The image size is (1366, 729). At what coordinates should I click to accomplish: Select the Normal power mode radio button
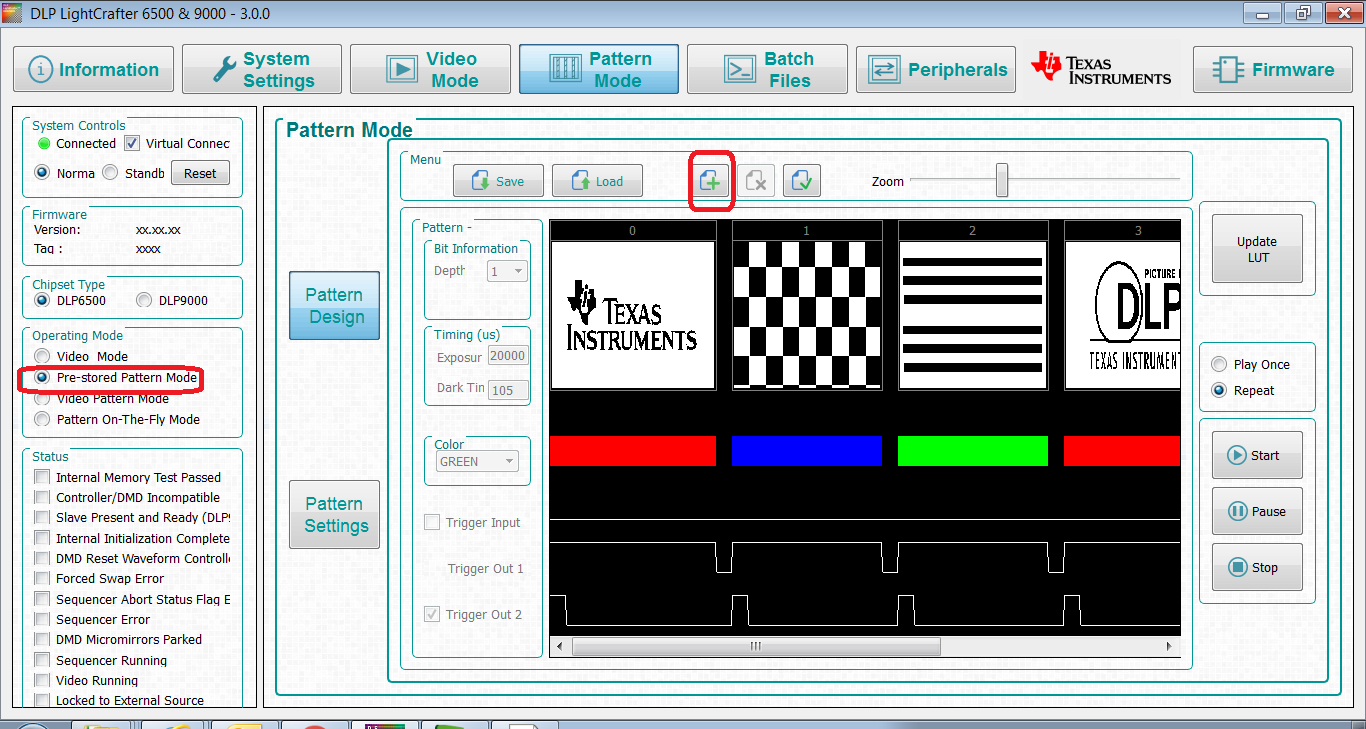tap(42, 172)
